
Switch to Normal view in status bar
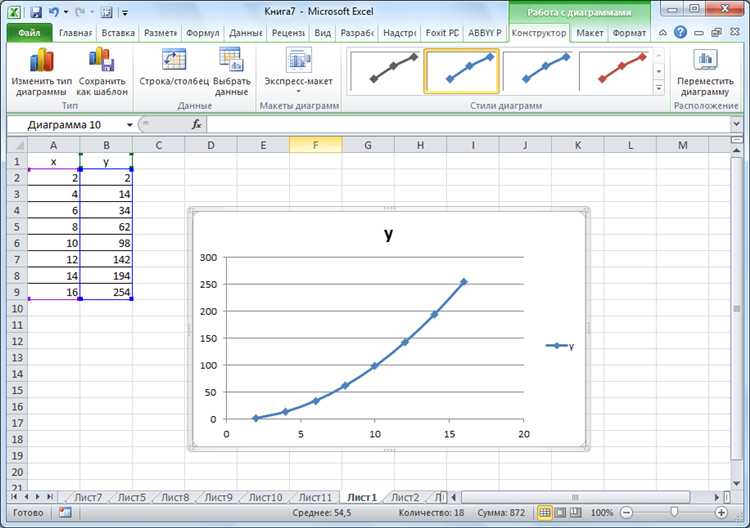point(544,513)
